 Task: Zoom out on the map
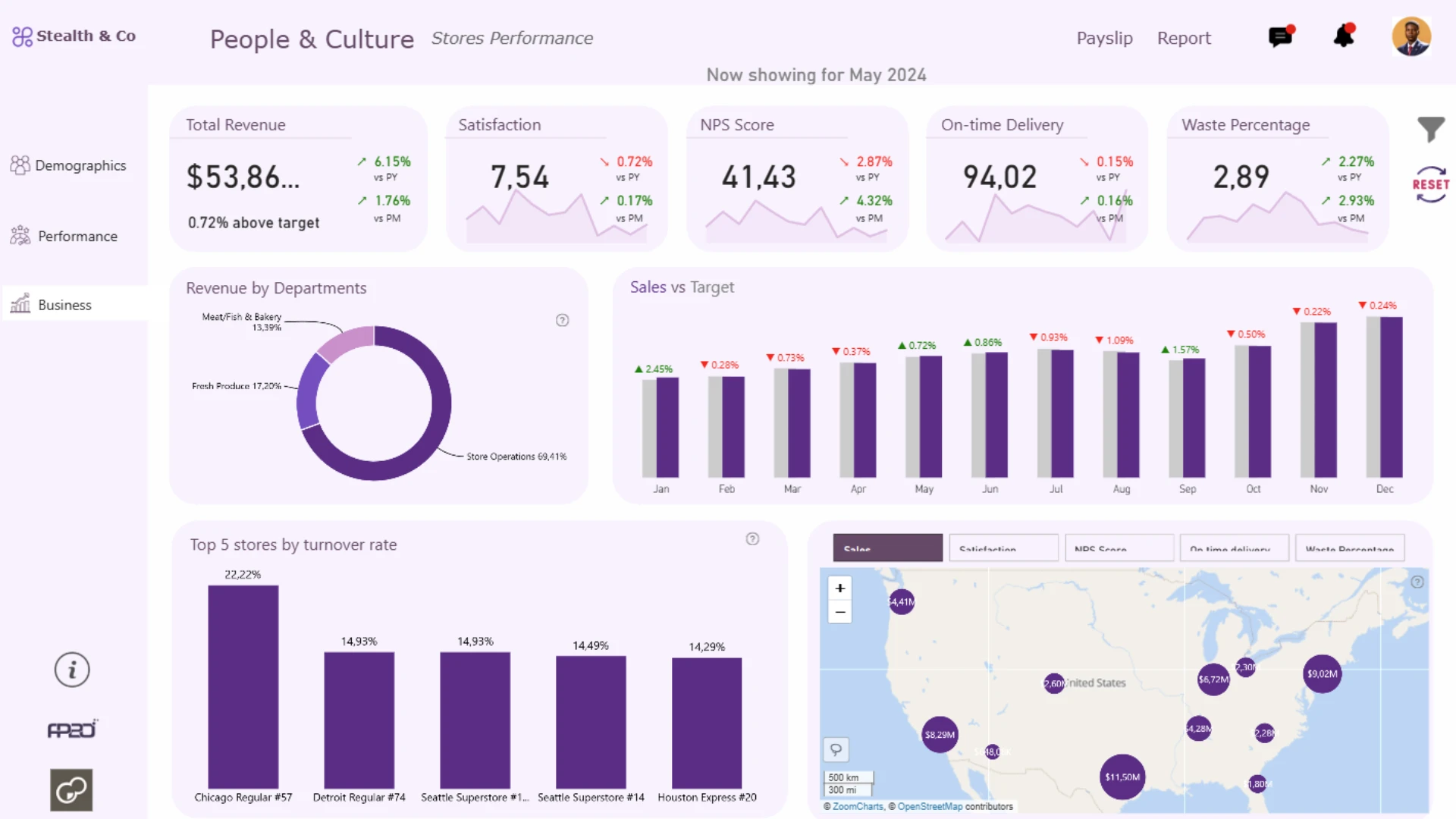tap(839, 611)
